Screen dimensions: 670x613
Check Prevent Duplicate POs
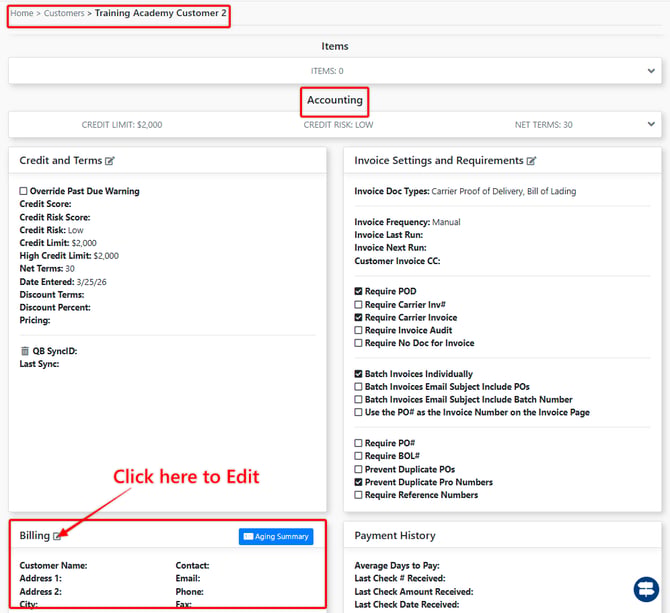pos(359,469)
